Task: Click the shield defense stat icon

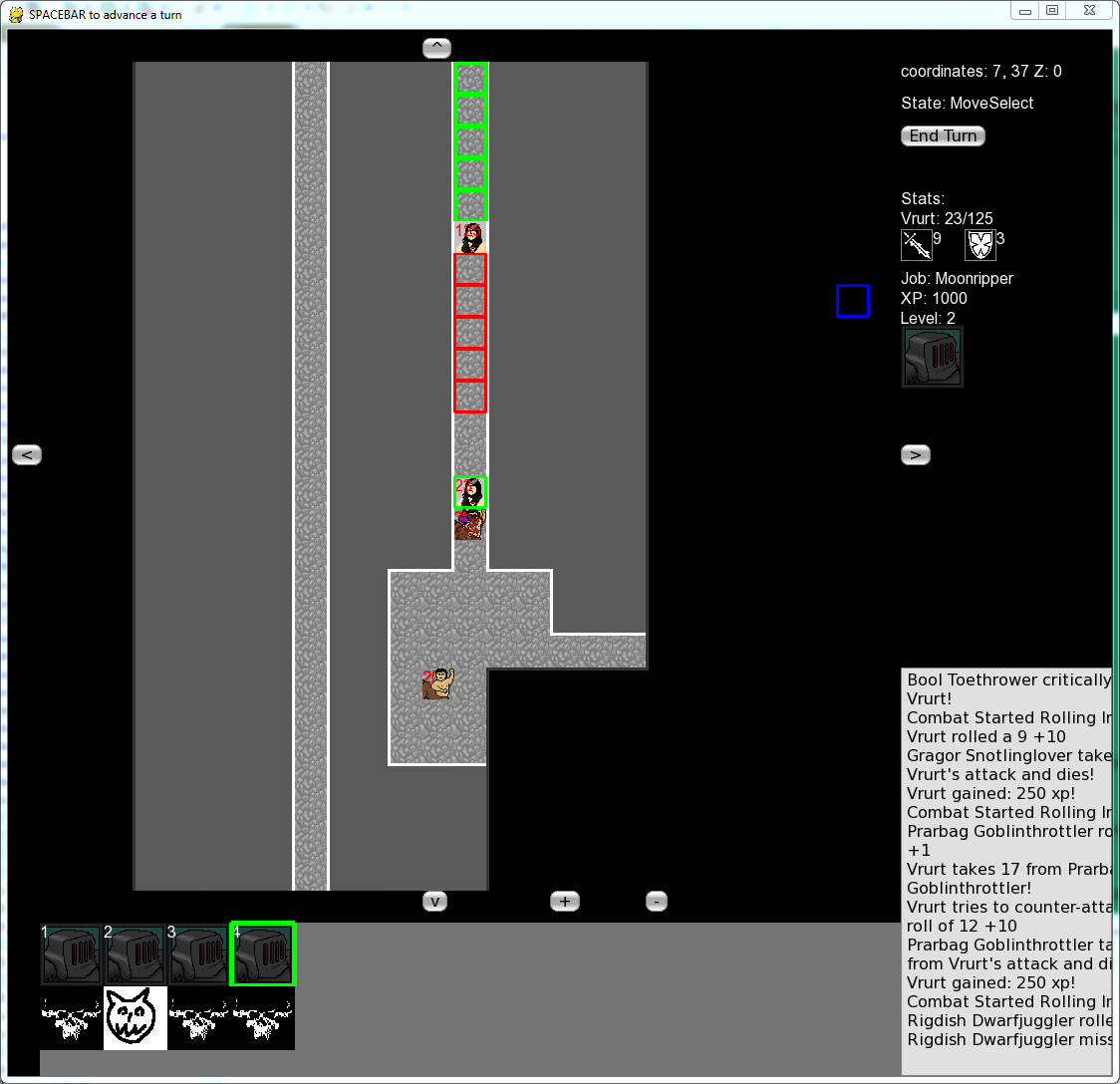Action: pos(980,244)
